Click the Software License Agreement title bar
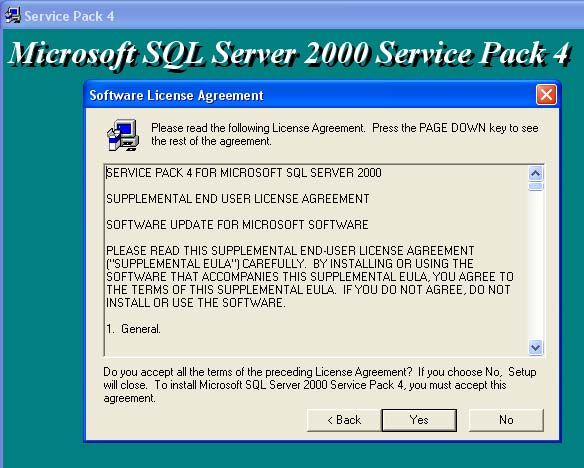 click(322, 95)
